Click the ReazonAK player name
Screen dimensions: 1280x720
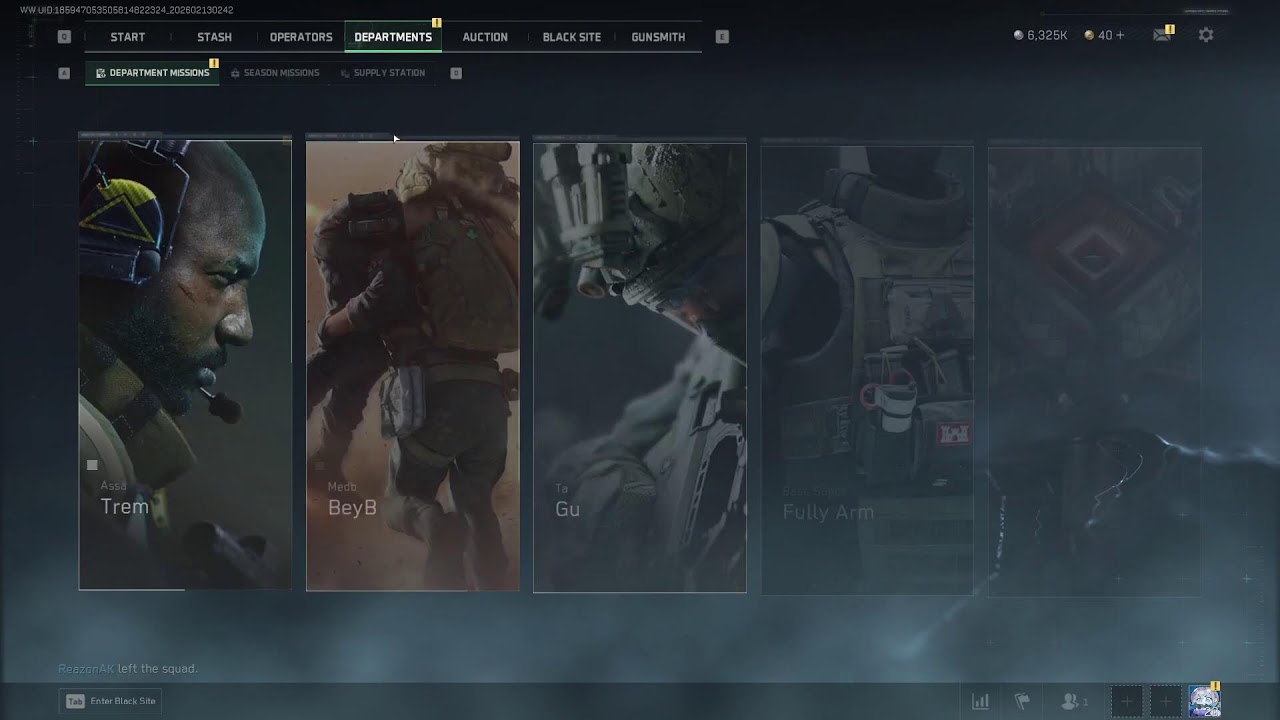click(86, 668)
